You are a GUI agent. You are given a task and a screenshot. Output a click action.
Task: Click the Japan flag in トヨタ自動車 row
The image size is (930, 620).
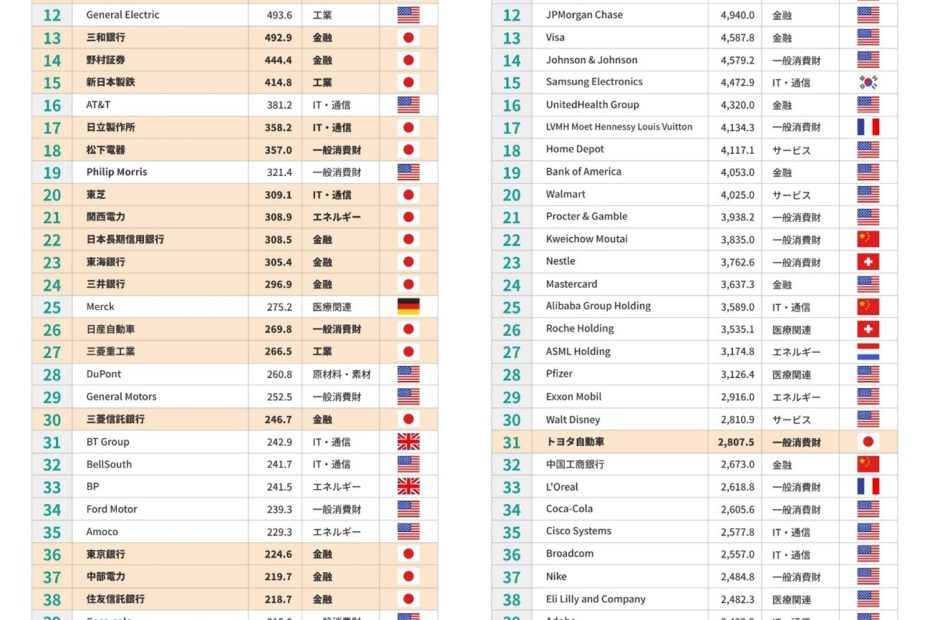[x=868, y=441]
